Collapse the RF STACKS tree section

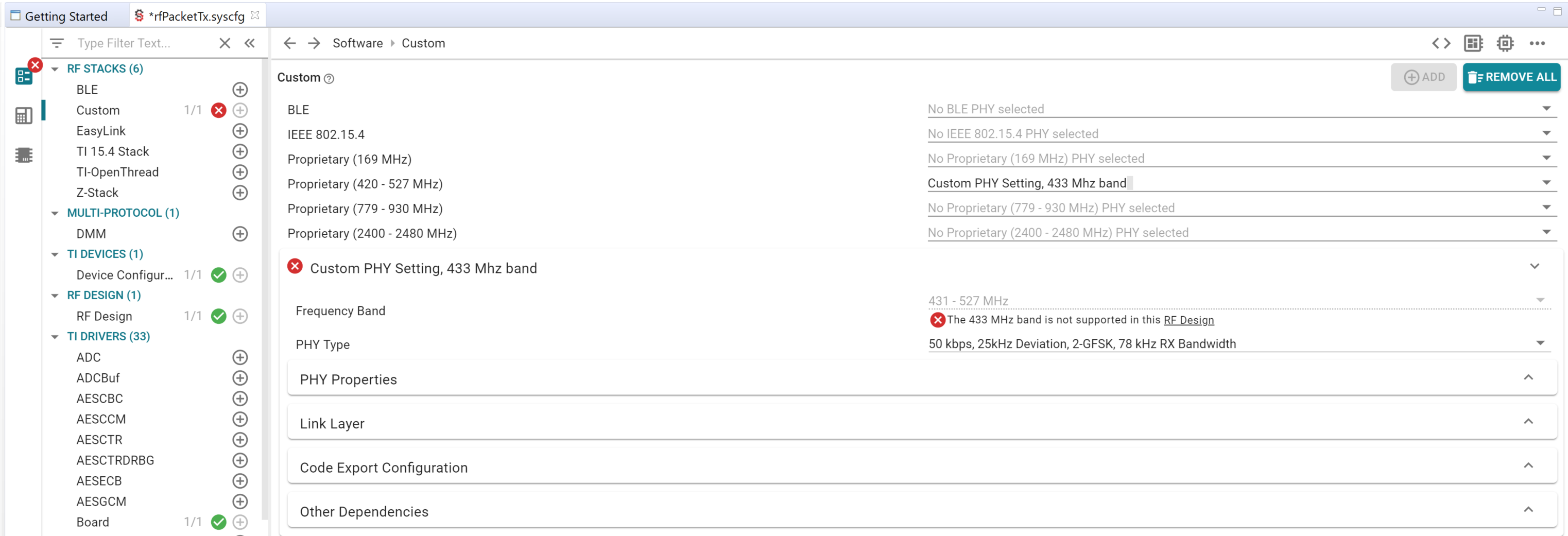[54, 69]
